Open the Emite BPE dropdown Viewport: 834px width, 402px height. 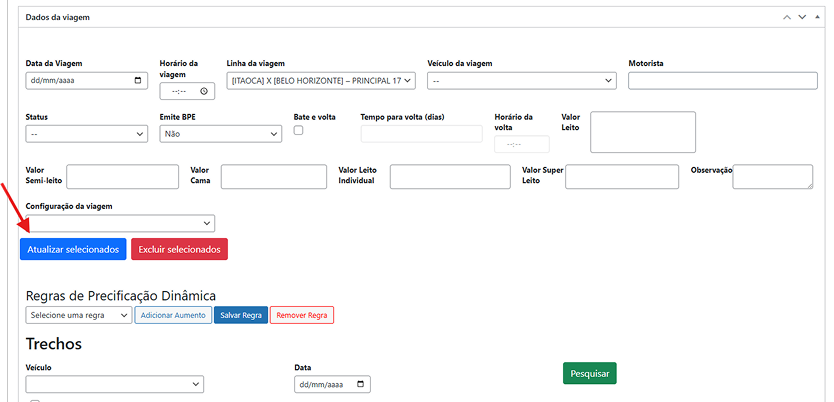coord(220,133)
